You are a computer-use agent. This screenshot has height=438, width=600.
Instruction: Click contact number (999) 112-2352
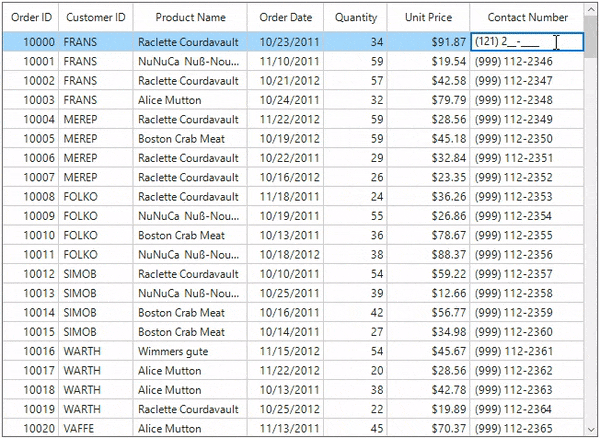coord(527,177)
